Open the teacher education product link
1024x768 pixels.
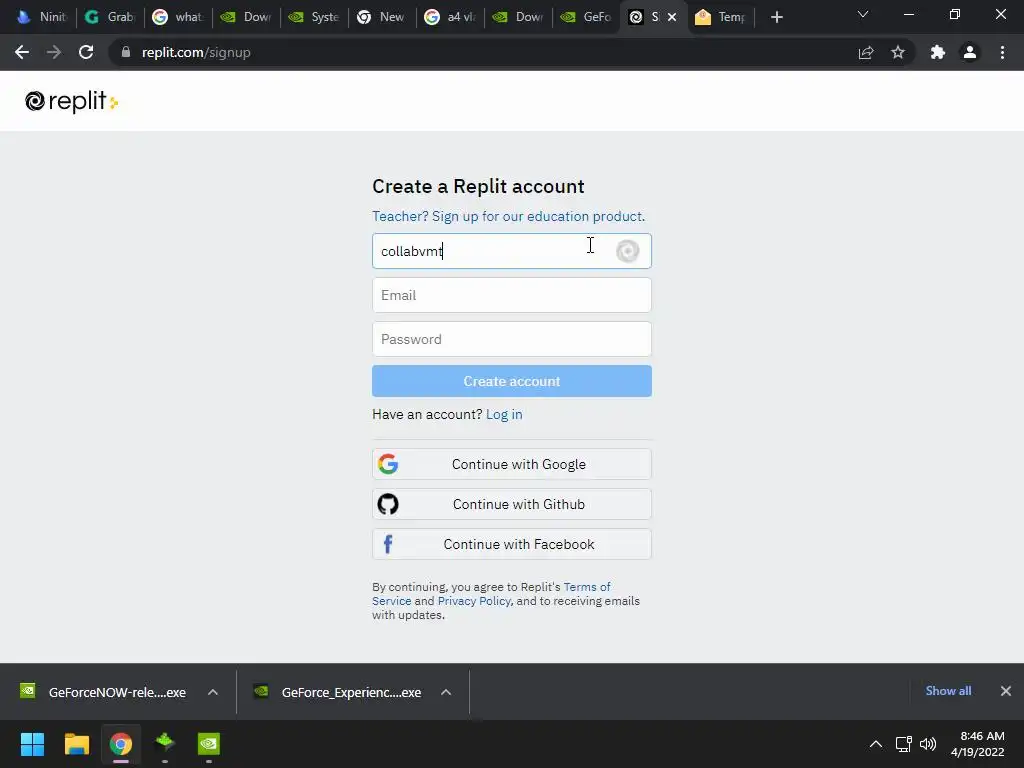pos(508,216)
